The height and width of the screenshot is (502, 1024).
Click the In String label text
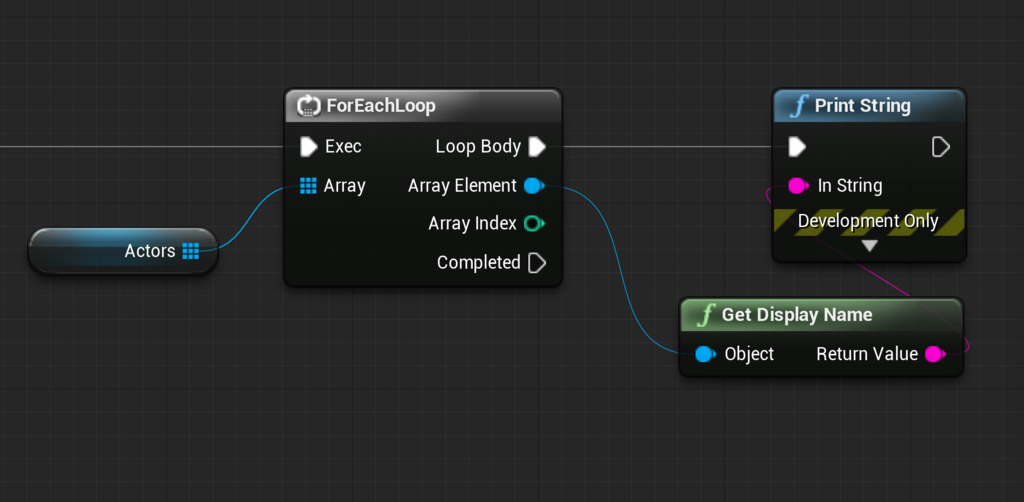click(x=850, y=186)
